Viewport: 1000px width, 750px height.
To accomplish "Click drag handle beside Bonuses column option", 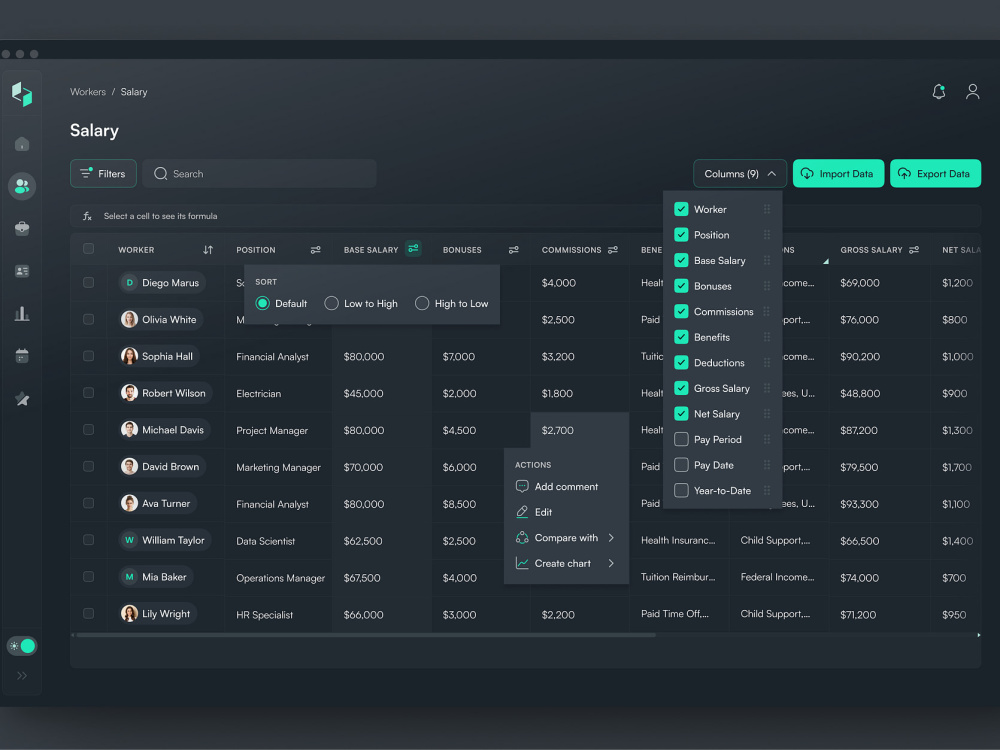I will coord(767,286).
